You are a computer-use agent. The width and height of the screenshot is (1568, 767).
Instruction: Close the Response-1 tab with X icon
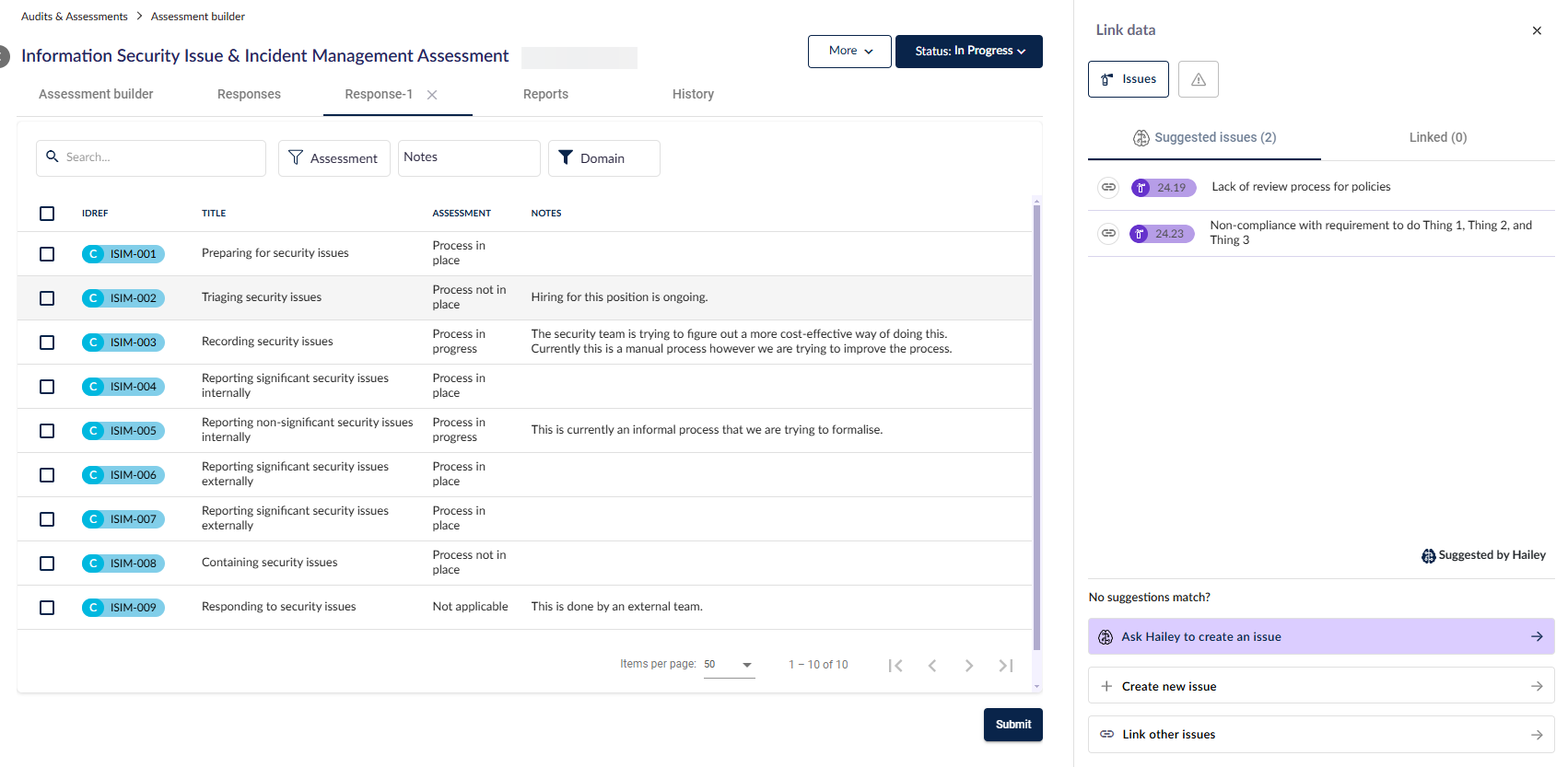pos(432,95)
